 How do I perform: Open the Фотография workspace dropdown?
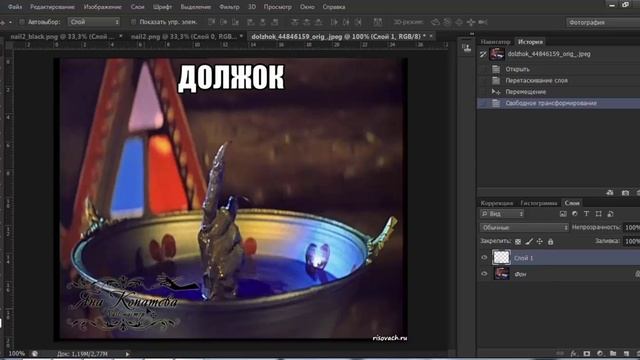coord(603,22)
